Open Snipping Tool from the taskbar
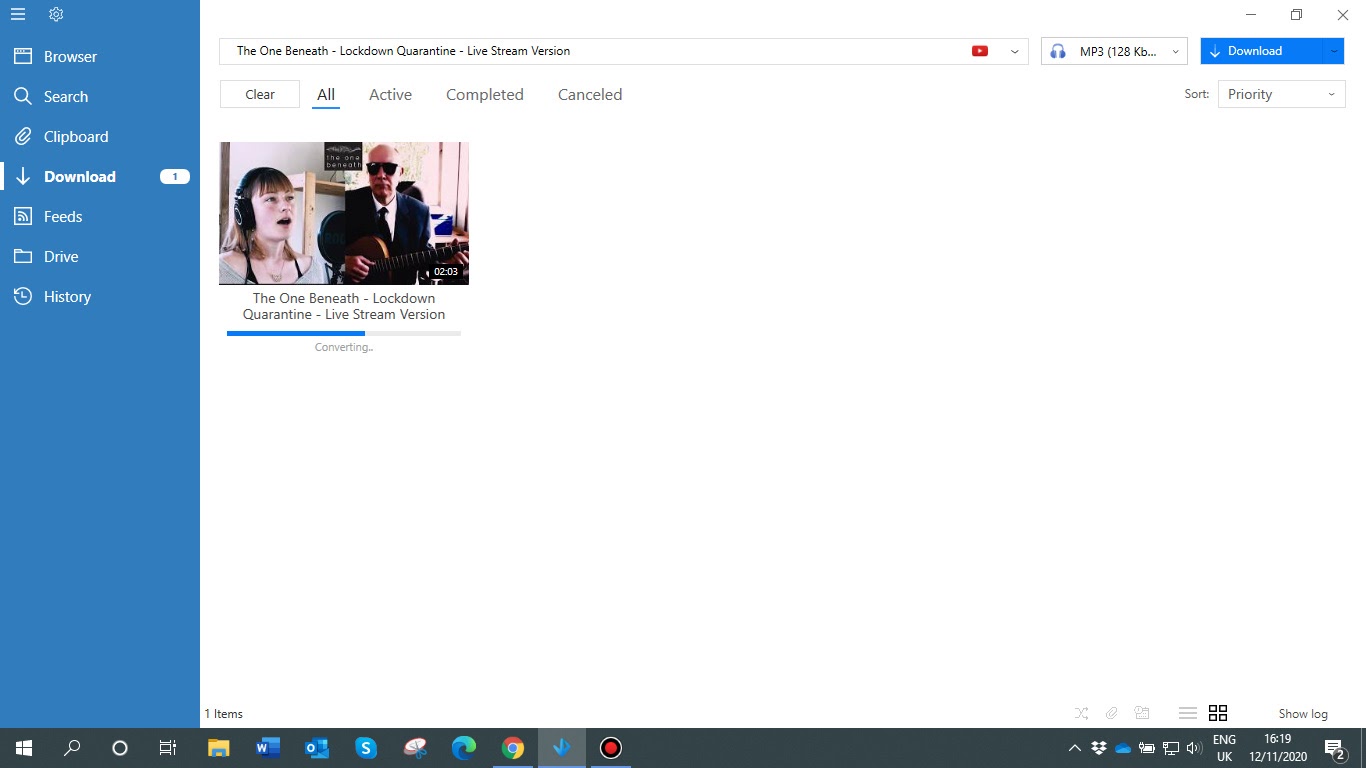Viewport: 1366px width, 768px height. coord(415,748)
